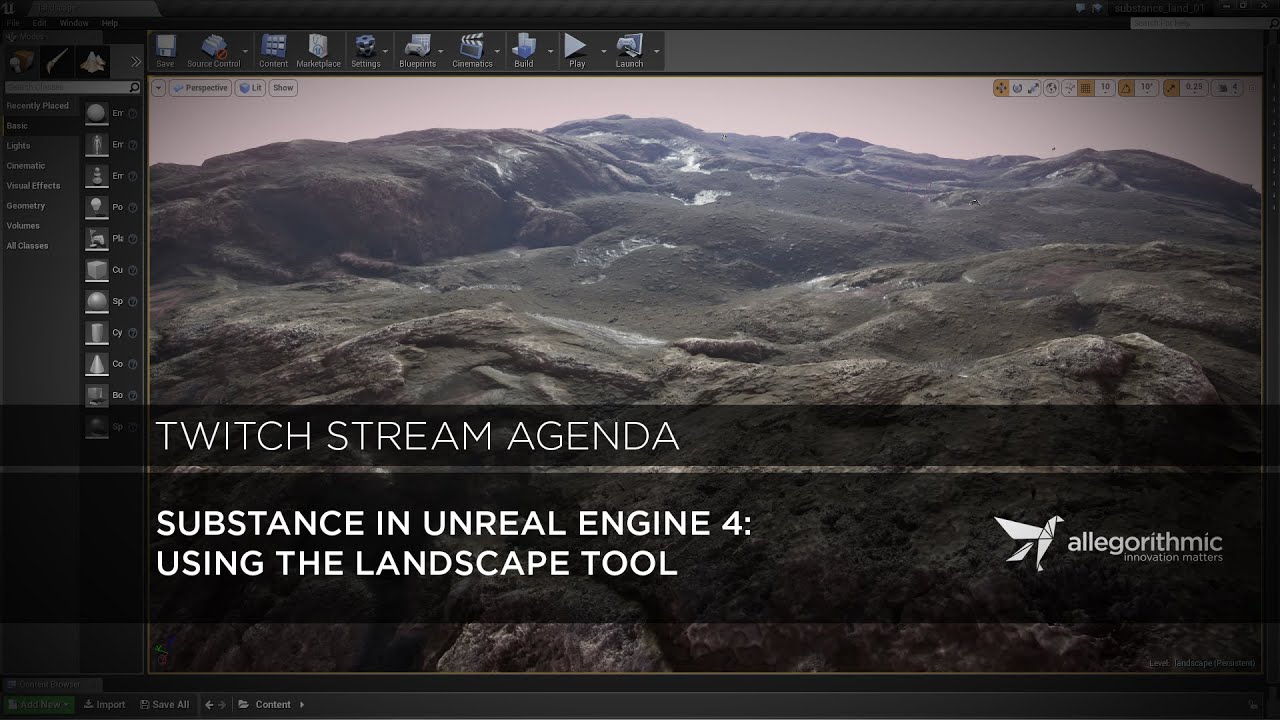Select the Recently Placed category
1280x720 pixels.
point(38,106)
